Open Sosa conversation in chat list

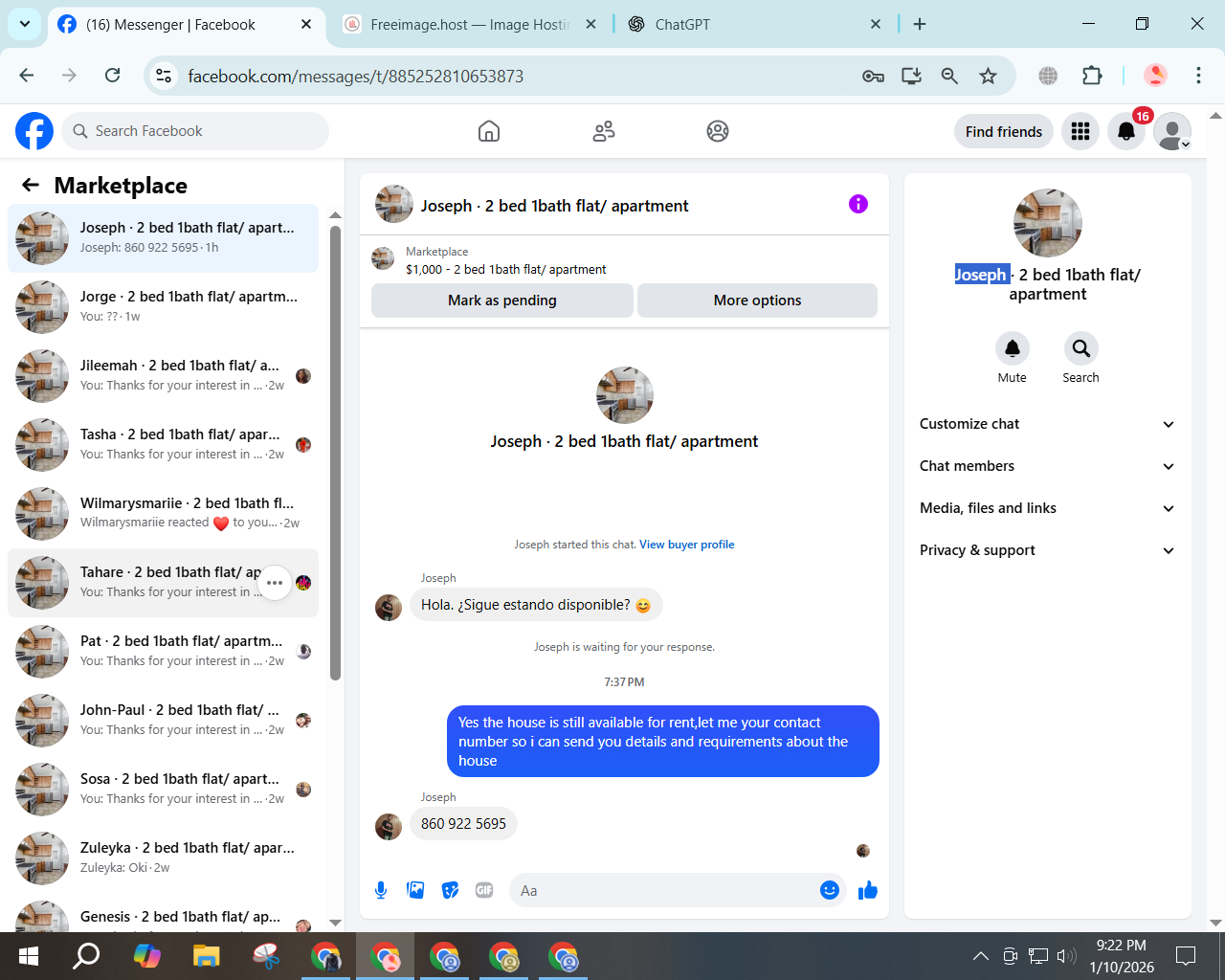point(163,789)
